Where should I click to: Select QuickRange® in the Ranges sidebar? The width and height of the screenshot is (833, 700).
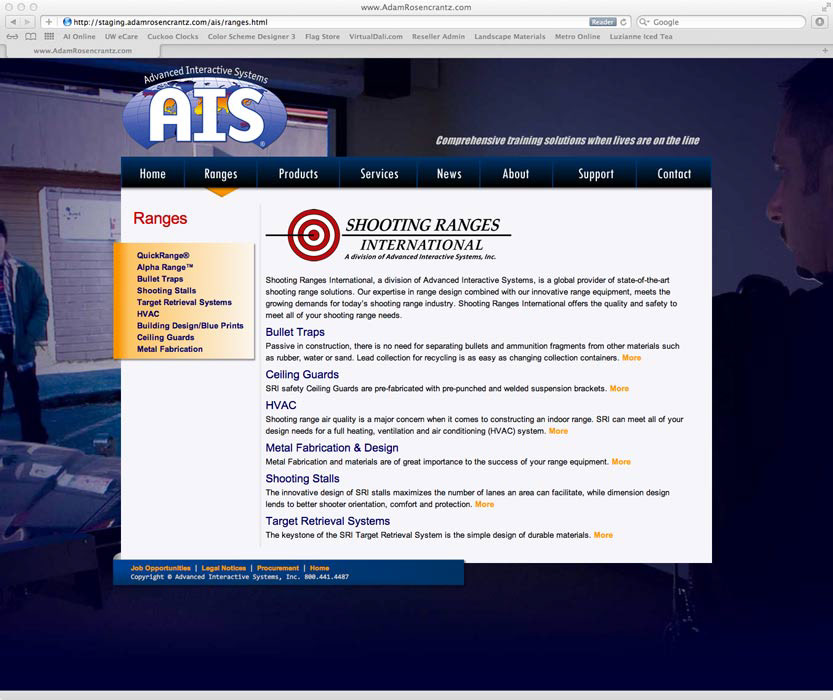tap(163, 256)
